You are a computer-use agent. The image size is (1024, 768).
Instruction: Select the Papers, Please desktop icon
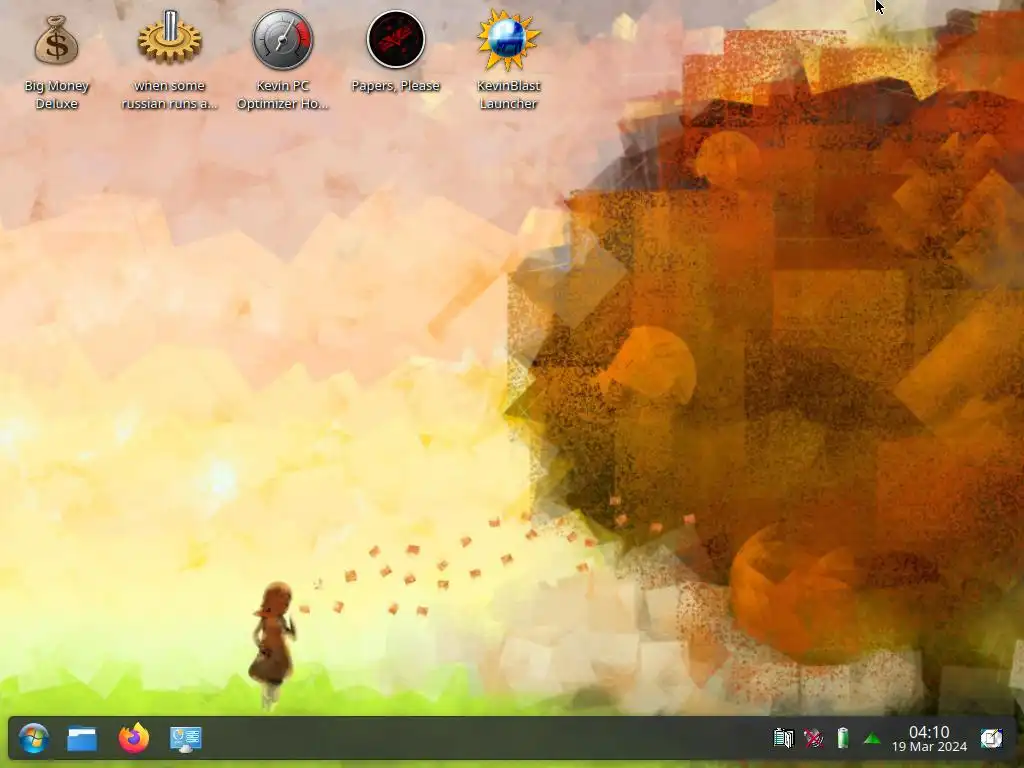pos(396,39)
